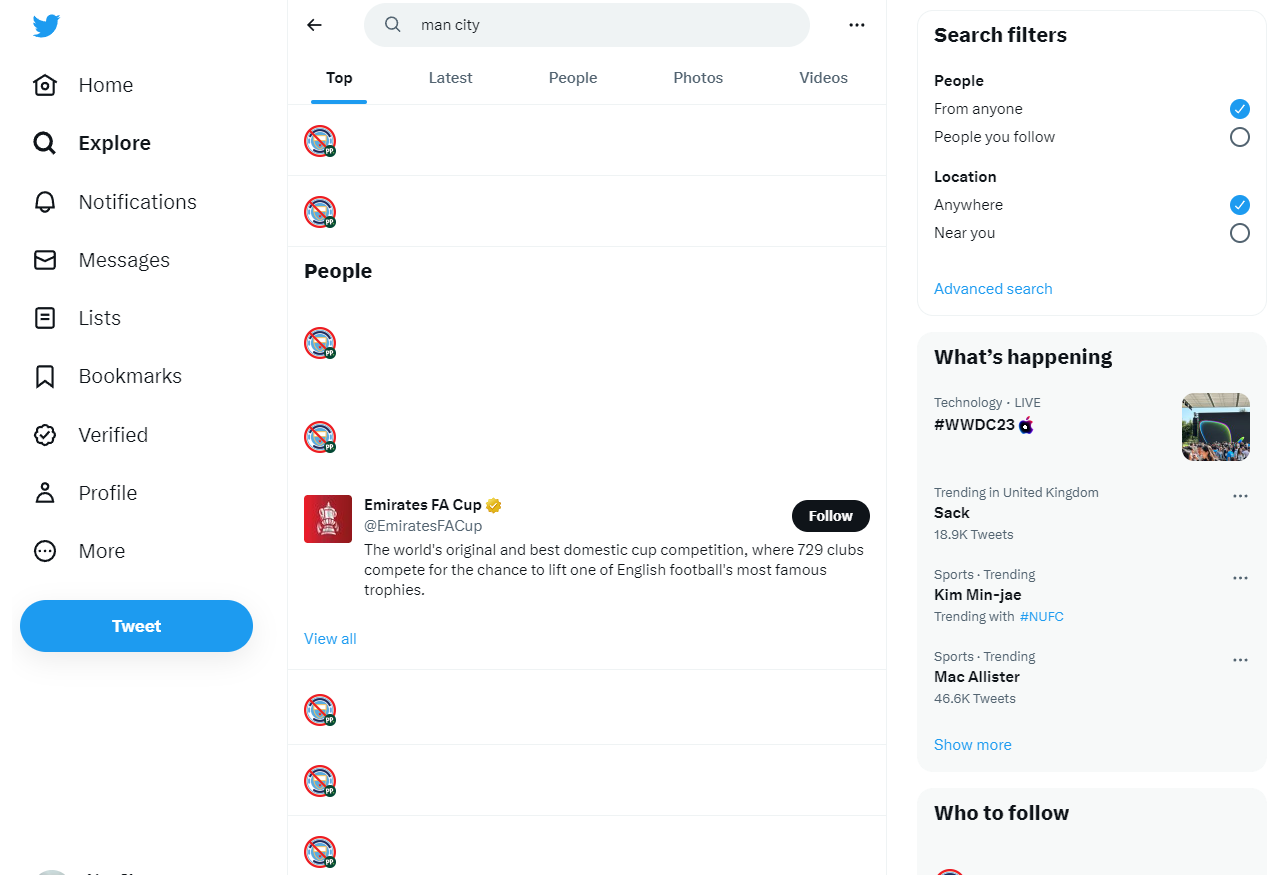Switch to the Latest tab
Viewport: 1277px width, 875px height.
450,78
